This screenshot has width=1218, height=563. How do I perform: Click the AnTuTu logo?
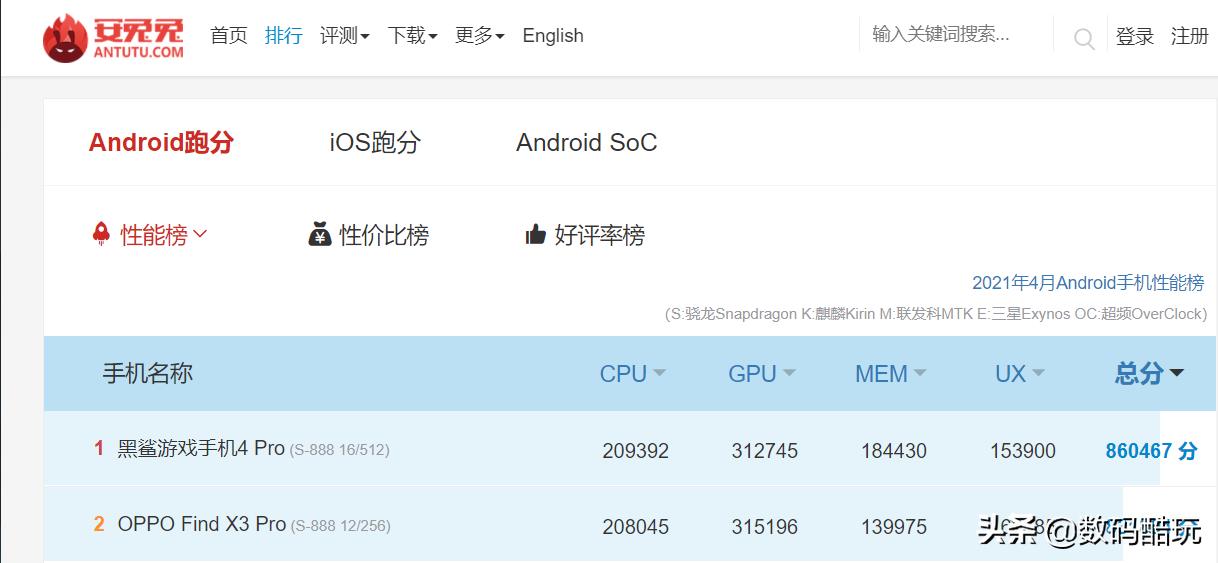click(x=114, y=37)
